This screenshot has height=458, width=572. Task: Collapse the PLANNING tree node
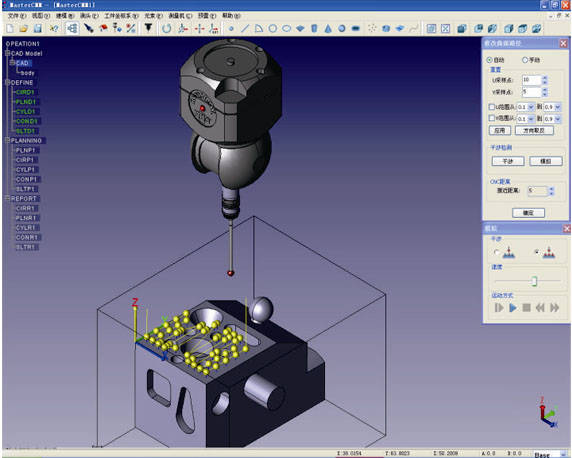[7, 140]
